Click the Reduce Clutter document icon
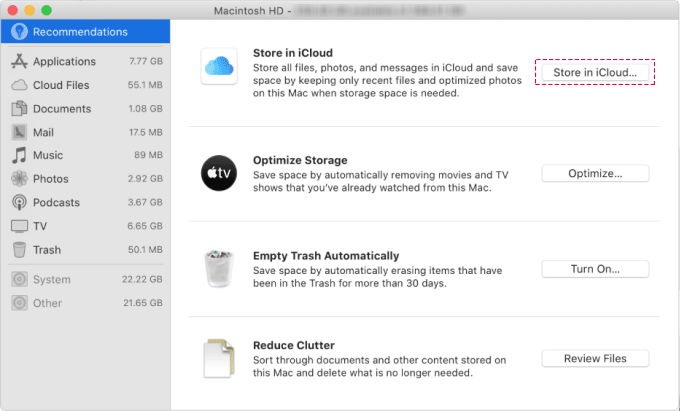The height and width of the screenshot is (411, 680). tap(219, 359)
